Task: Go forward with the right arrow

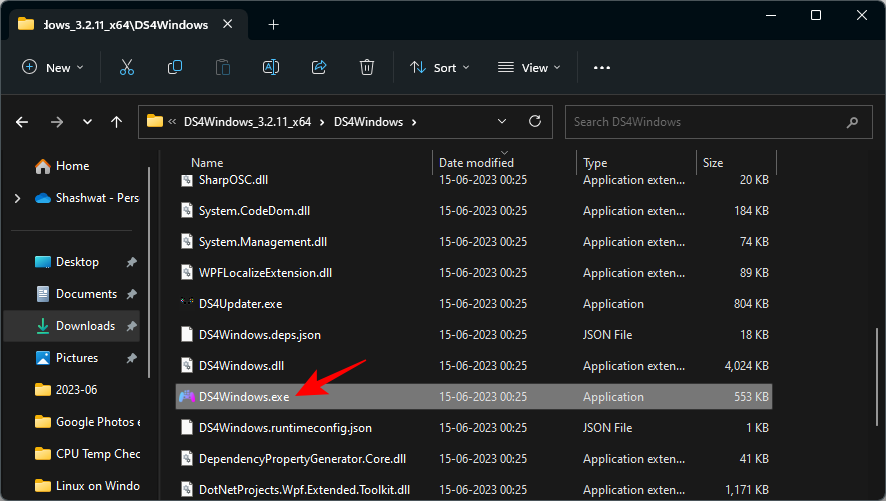Action: click(x=57, y=122)
